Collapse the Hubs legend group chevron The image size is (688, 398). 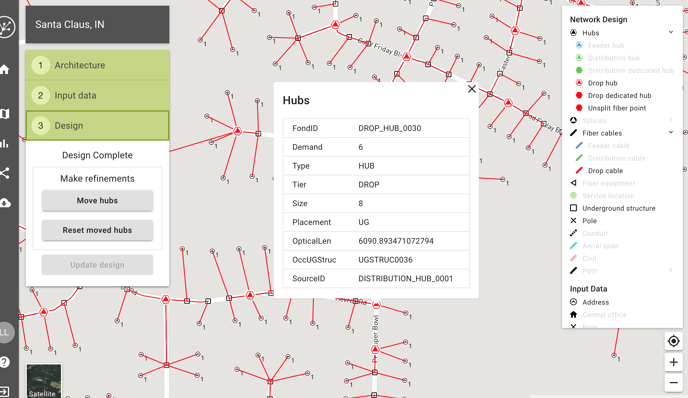click(x=670, y=32)
